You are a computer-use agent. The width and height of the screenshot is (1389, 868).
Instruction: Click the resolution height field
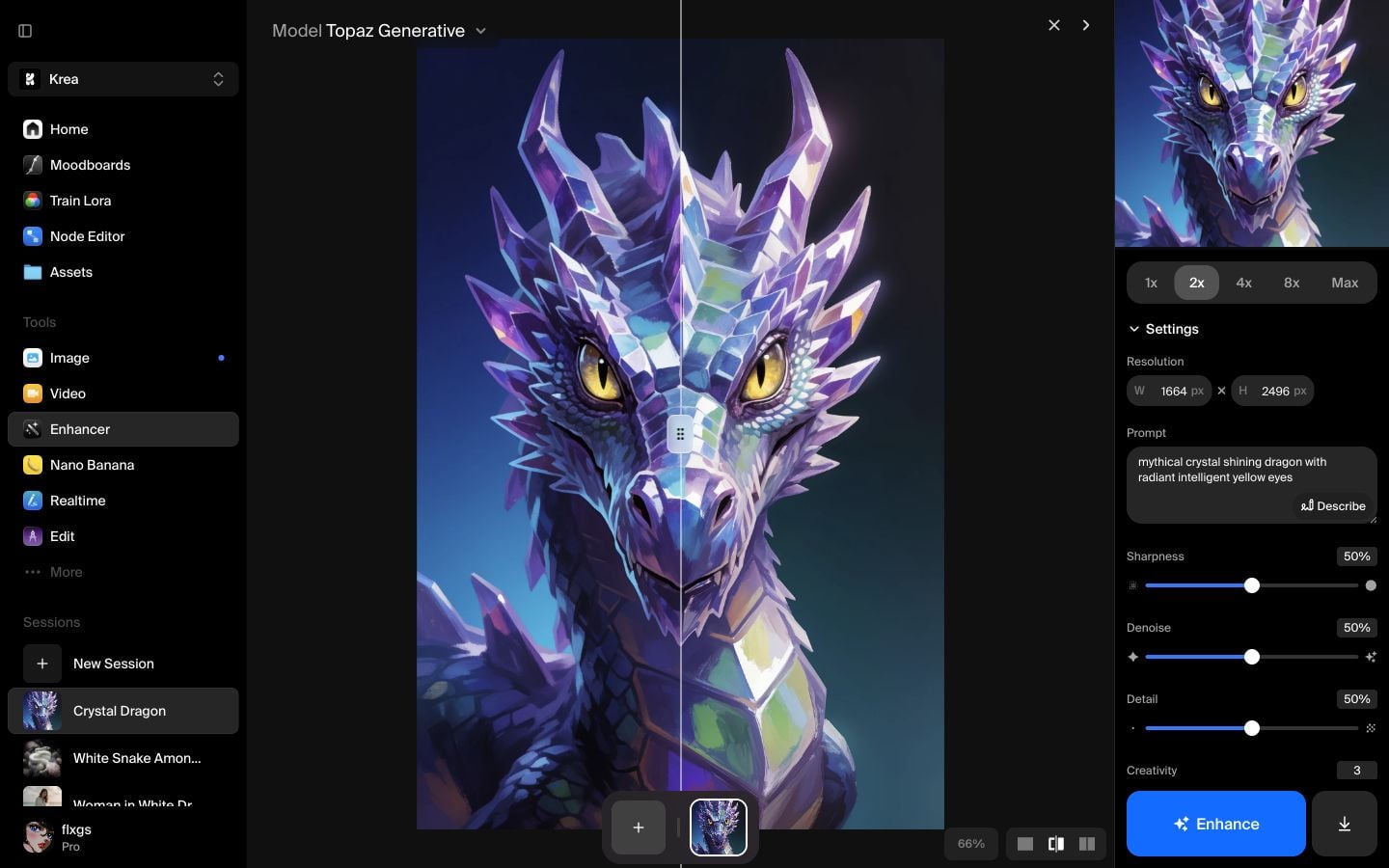click(1272, 391)
